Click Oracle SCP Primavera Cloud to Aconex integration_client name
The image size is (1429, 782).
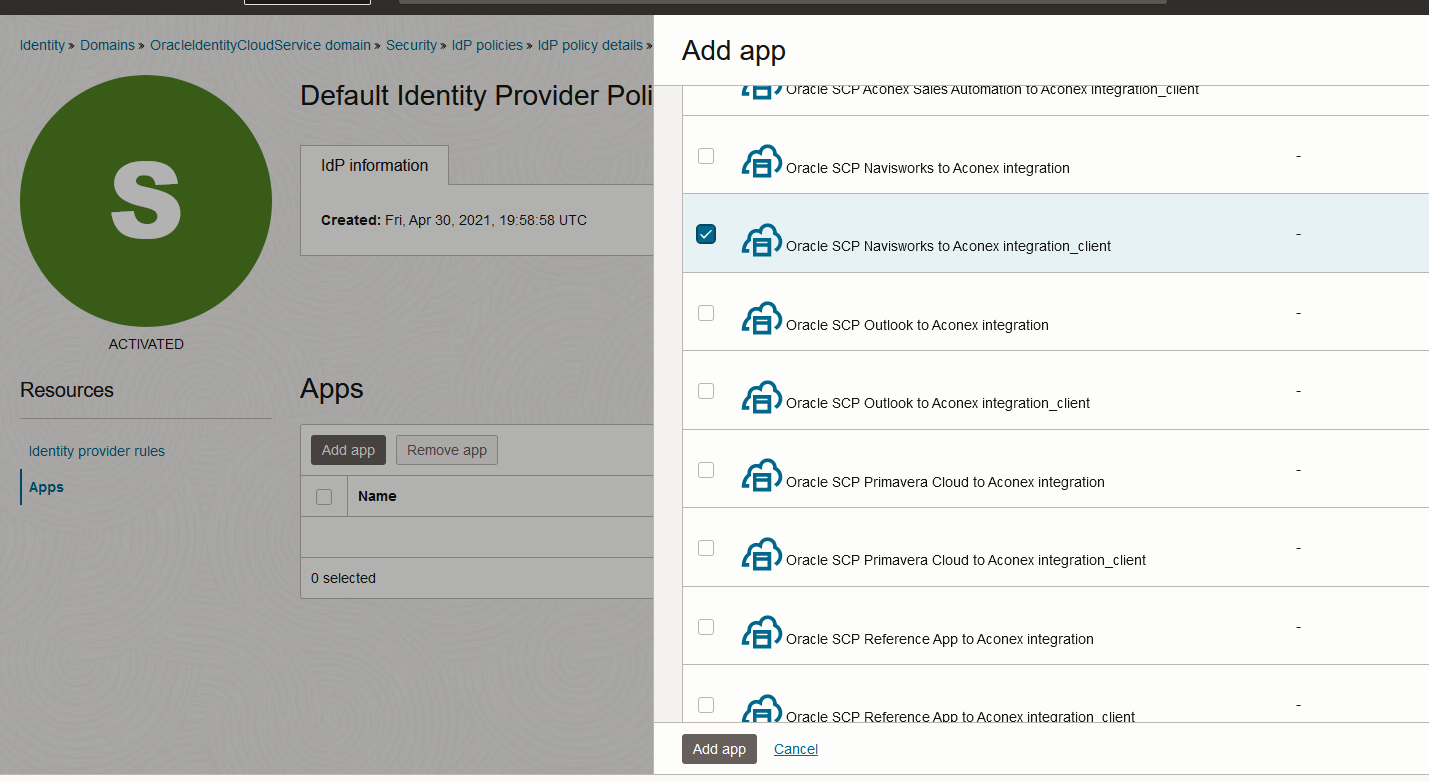point(966,560)
